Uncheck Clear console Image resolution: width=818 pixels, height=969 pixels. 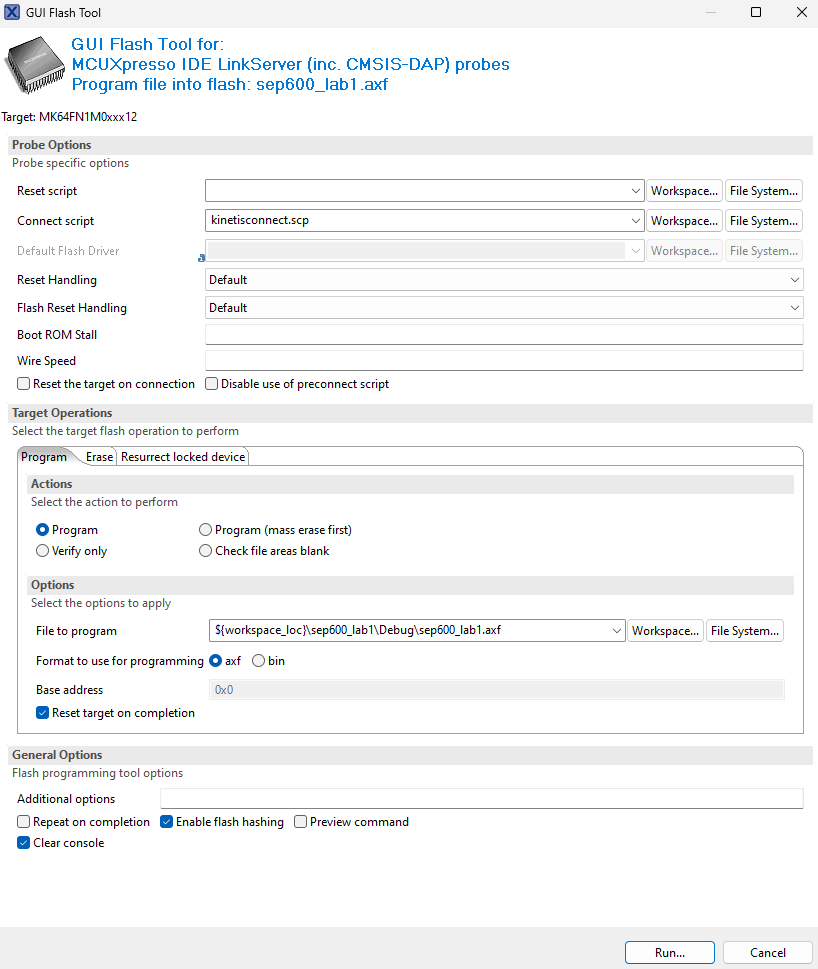tap(23, 842)
